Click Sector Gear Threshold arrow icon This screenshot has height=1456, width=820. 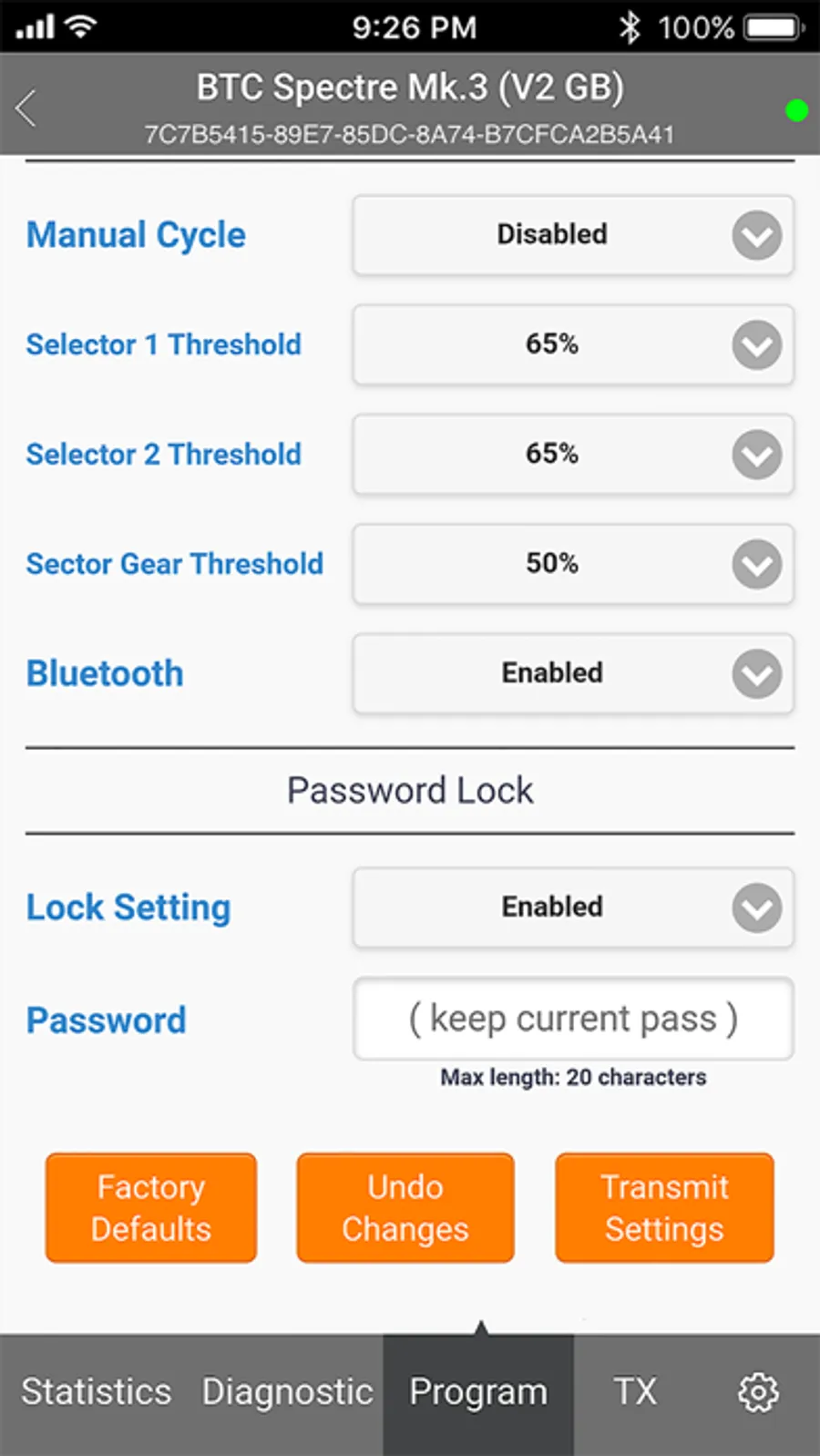[756, 564]
